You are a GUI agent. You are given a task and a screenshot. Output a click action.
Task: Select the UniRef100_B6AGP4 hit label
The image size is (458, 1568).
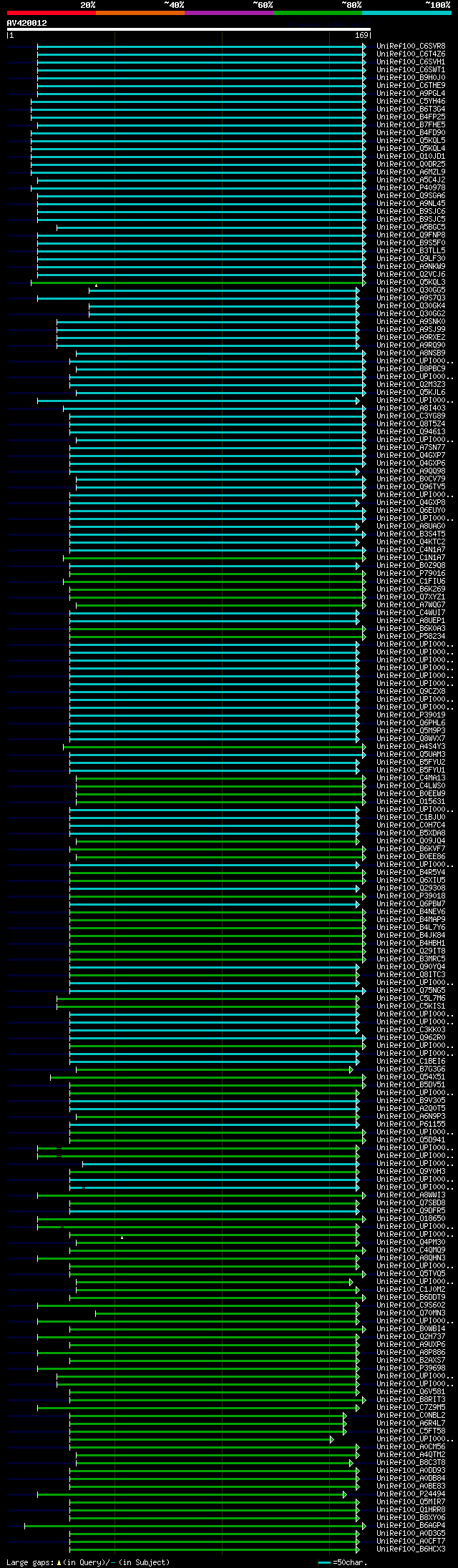click(411, 1526)
